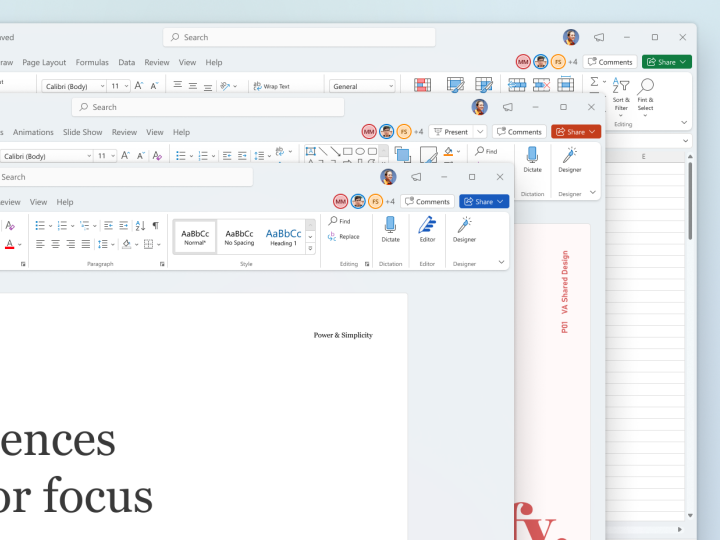Click clear formatting icon in Word
This screenshot has height=540, width=720.
tap(10, 225)
